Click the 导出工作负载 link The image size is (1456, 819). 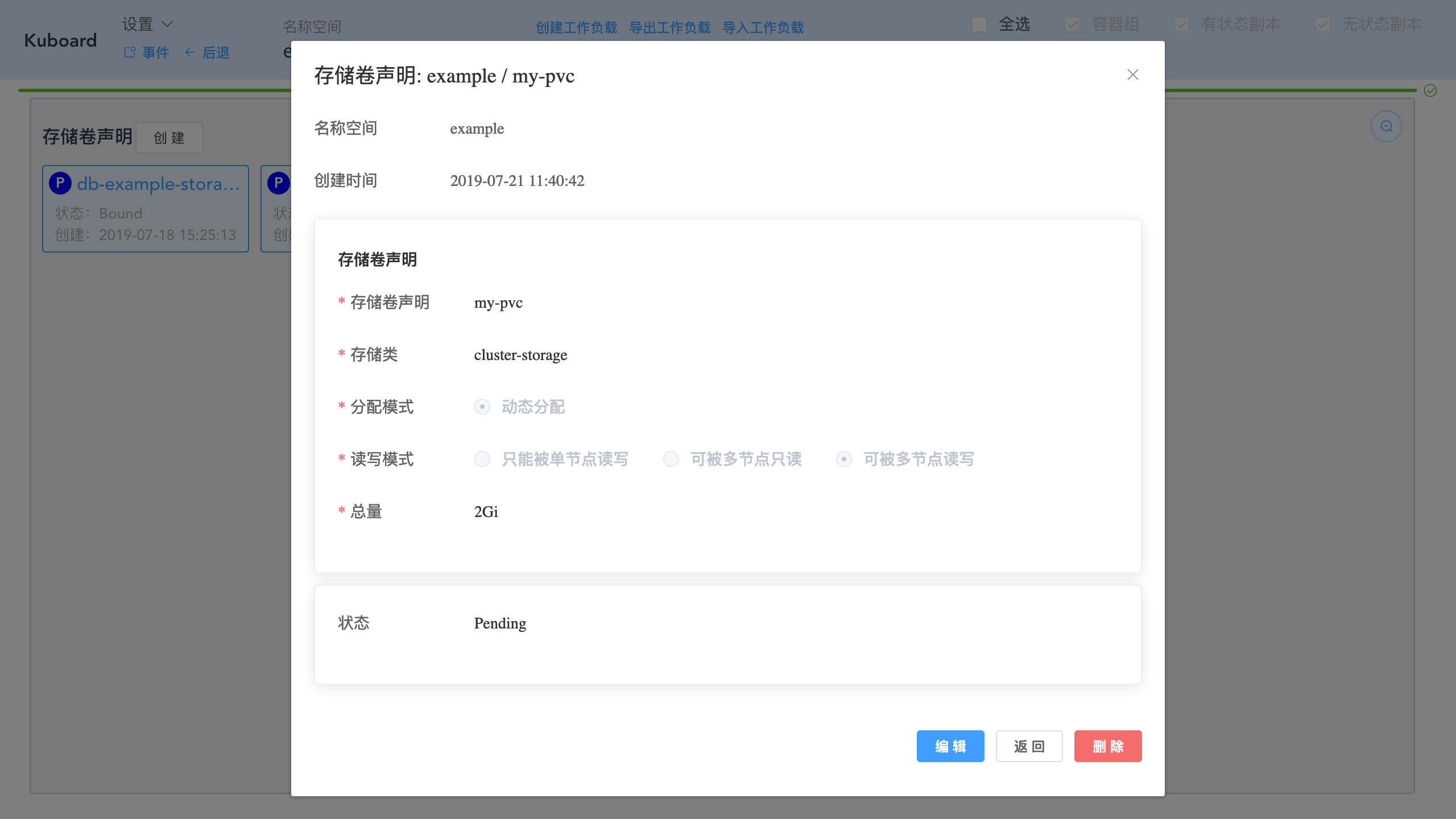[669, 27]
